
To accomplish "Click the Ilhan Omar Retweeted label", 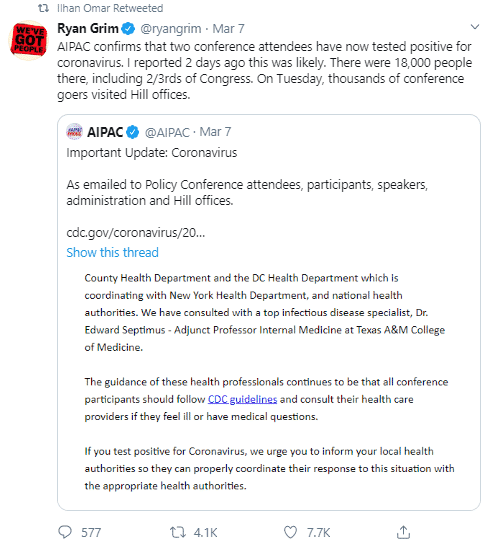I will (110, 8).
